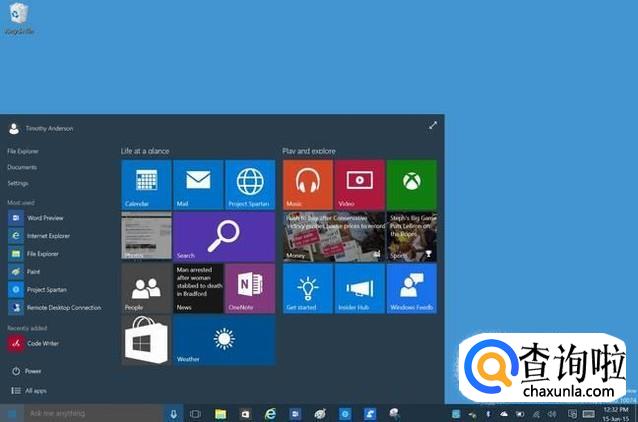
Task: Open the Weather tile
Action: (x=224, y=340)
